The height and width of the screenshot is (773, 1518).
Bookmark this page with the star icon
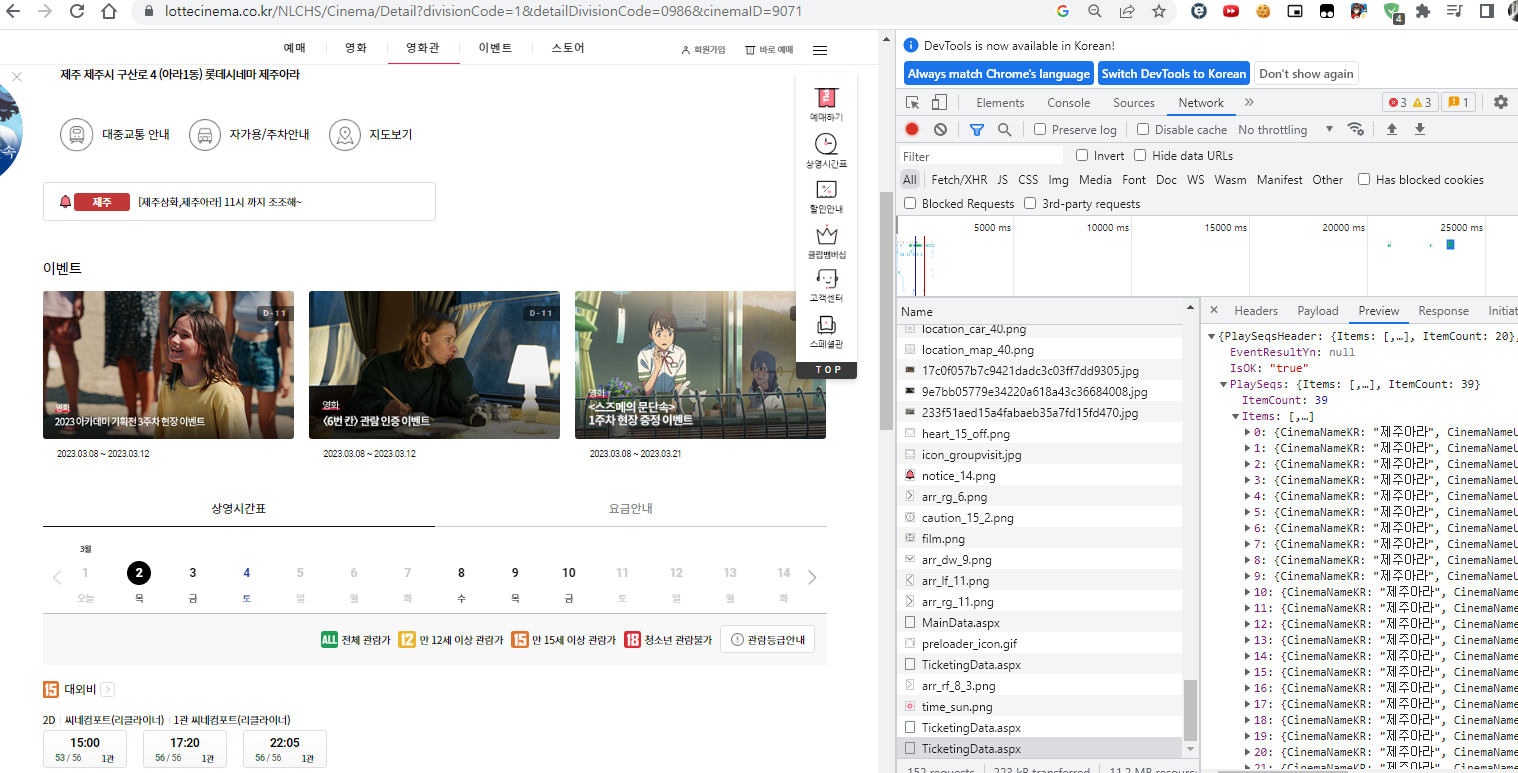(1158, 12)
